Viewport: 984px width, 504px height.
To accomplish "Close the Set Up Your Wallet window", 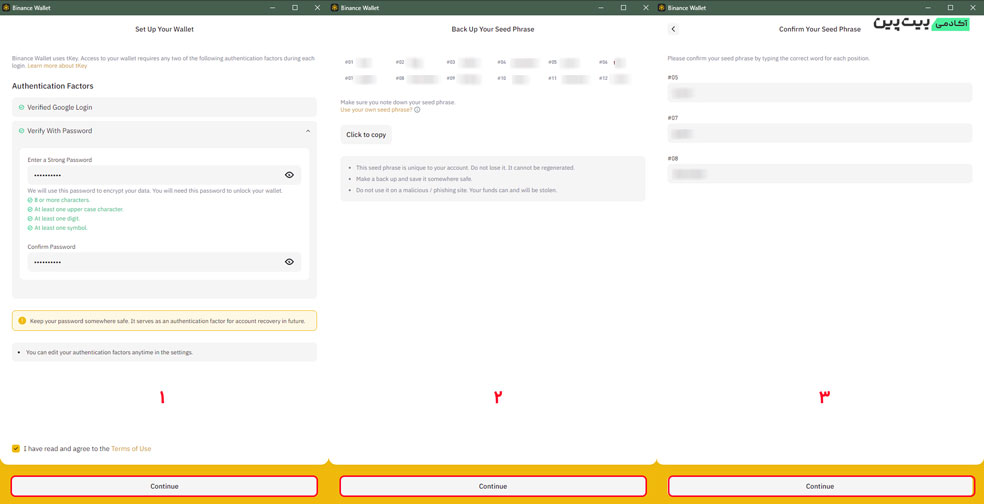I will coord(317,8).
